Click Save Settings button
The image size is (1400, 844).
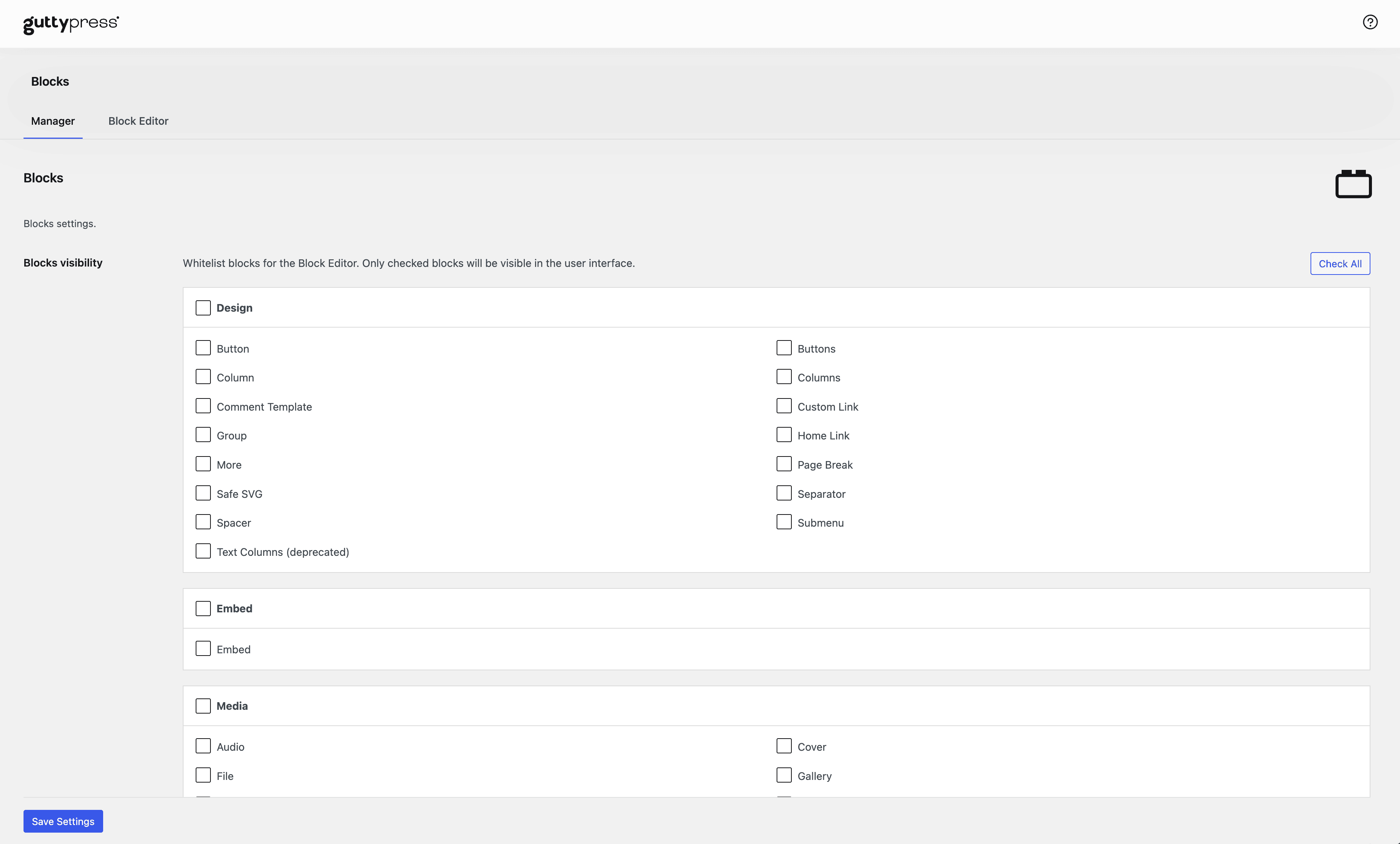pyautogui.click(x=63, y=821)
